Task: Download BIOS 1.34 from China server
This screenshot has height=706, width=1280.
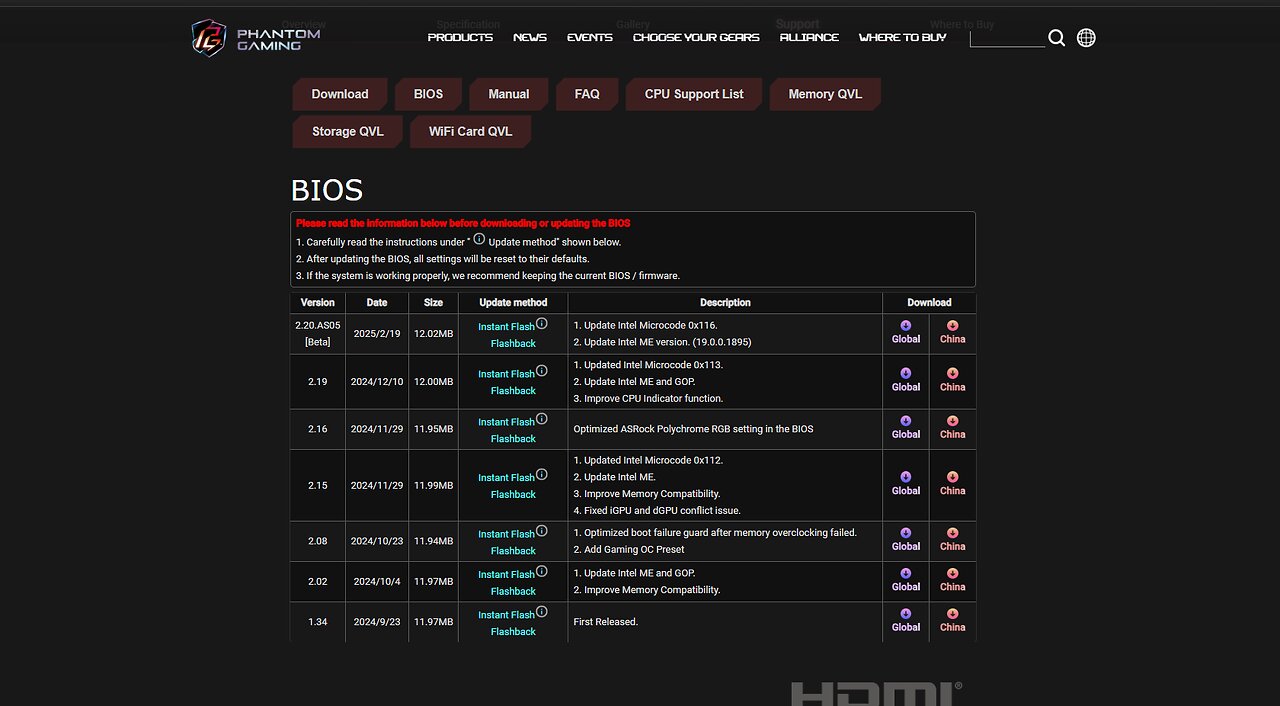Action: coord(953,621)
